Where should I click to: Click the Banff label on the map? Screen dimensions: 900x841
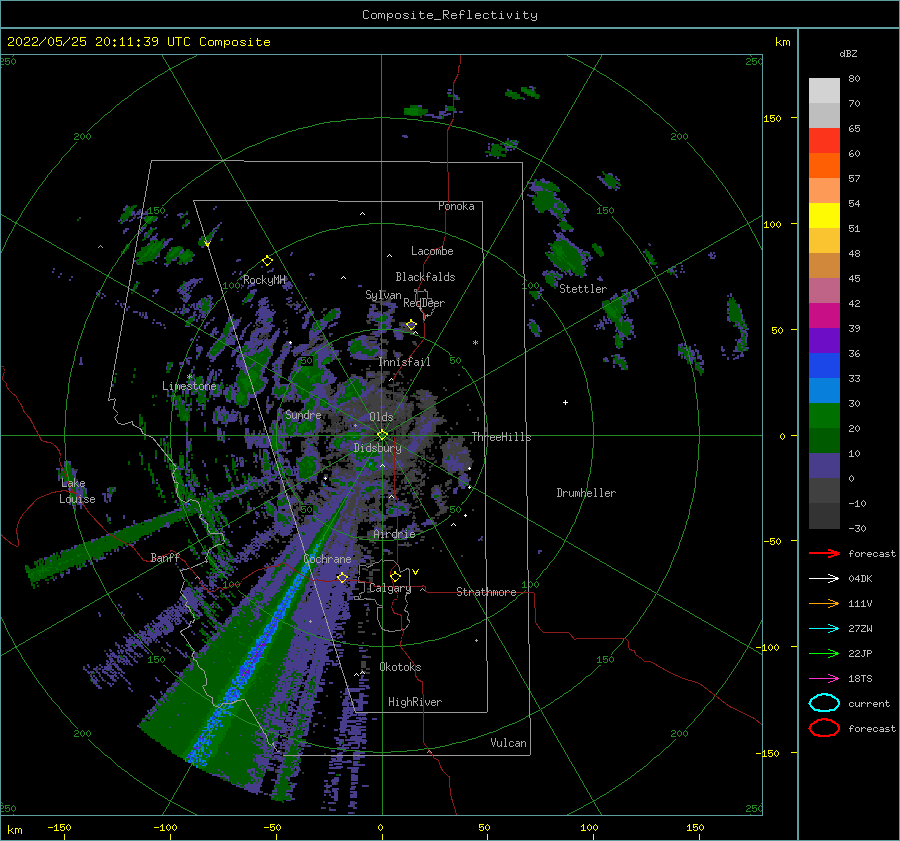tap(165, 557)
